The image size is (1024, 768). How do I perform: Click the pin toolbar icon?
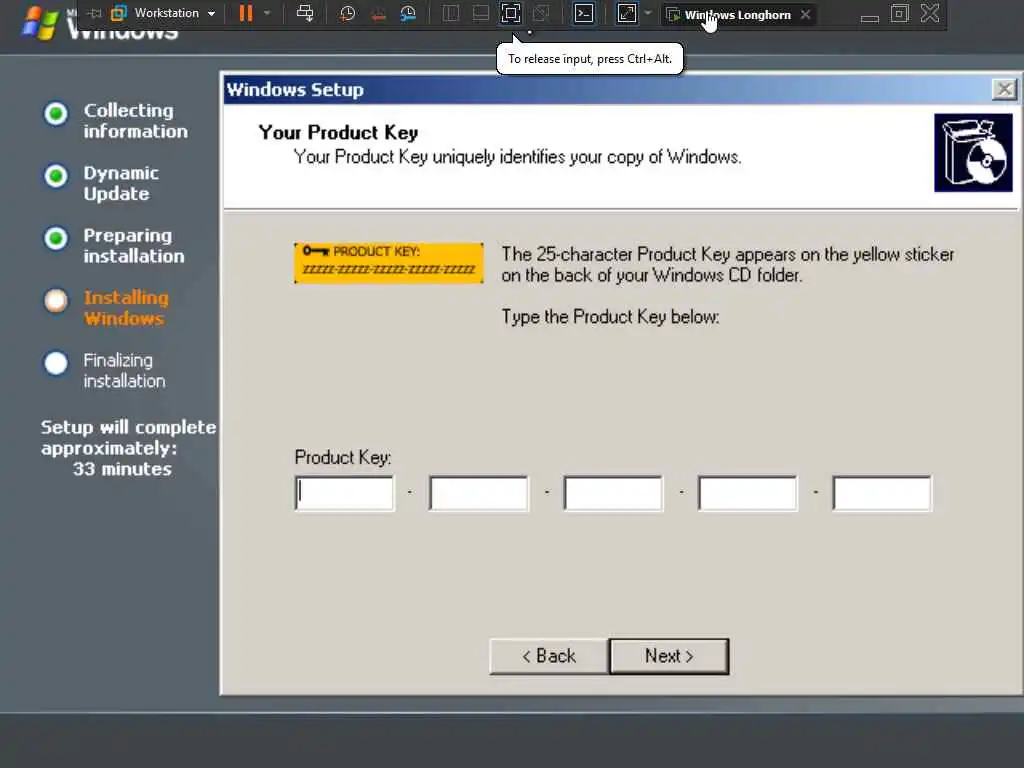coord(95,13)
